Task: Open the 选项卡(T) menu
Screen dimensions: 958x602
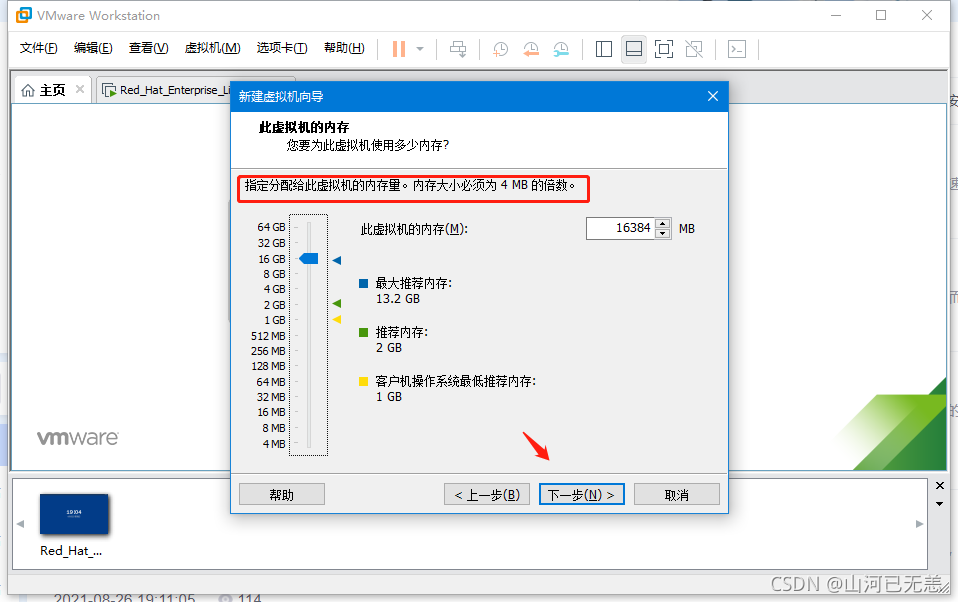Action: tap(282, 48)
